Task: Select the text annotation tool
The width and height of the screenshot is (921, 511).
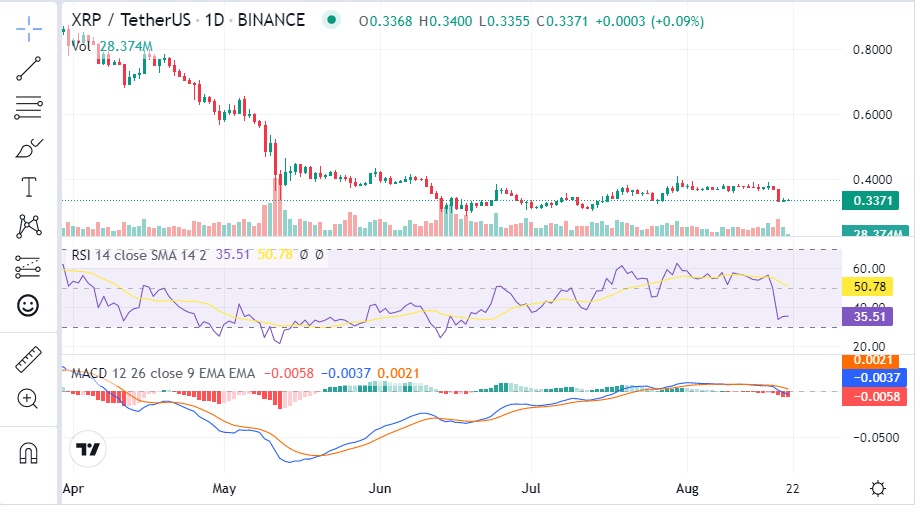Action: (28, 187)
